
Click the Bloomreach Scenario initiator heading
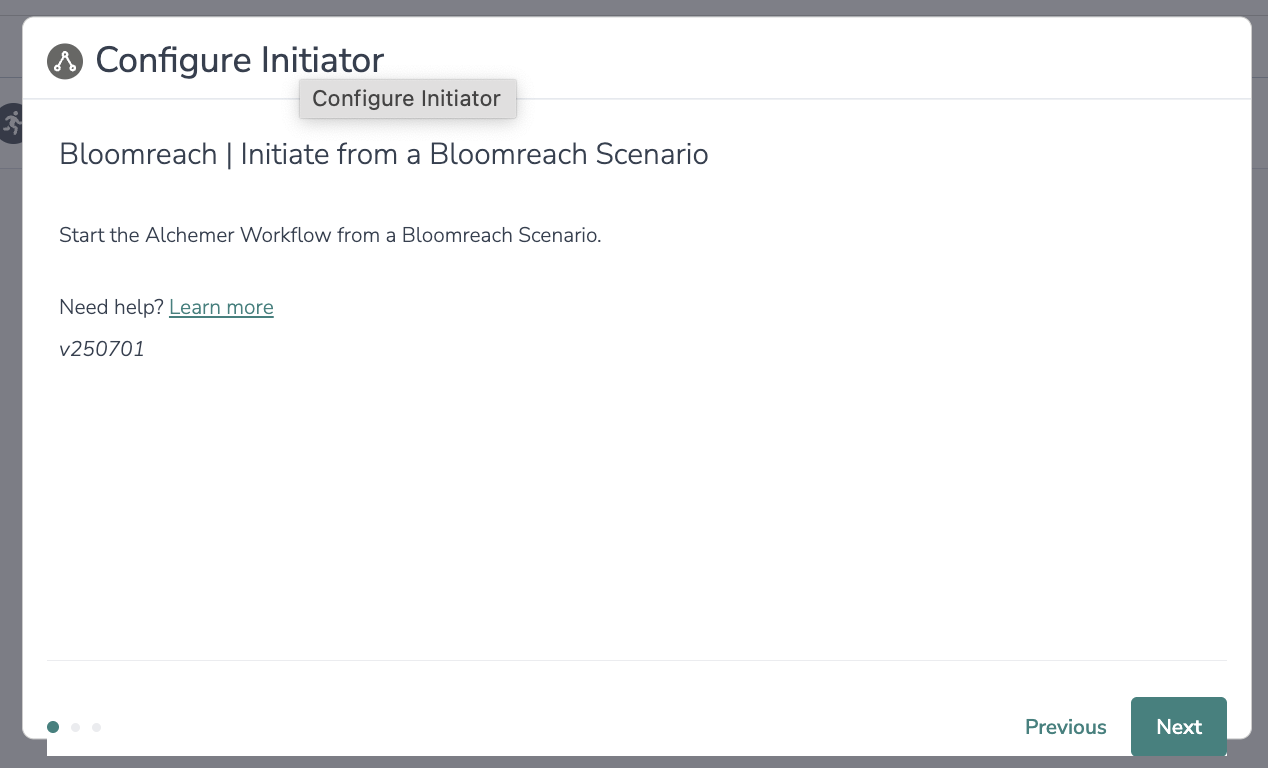point(384,155)
